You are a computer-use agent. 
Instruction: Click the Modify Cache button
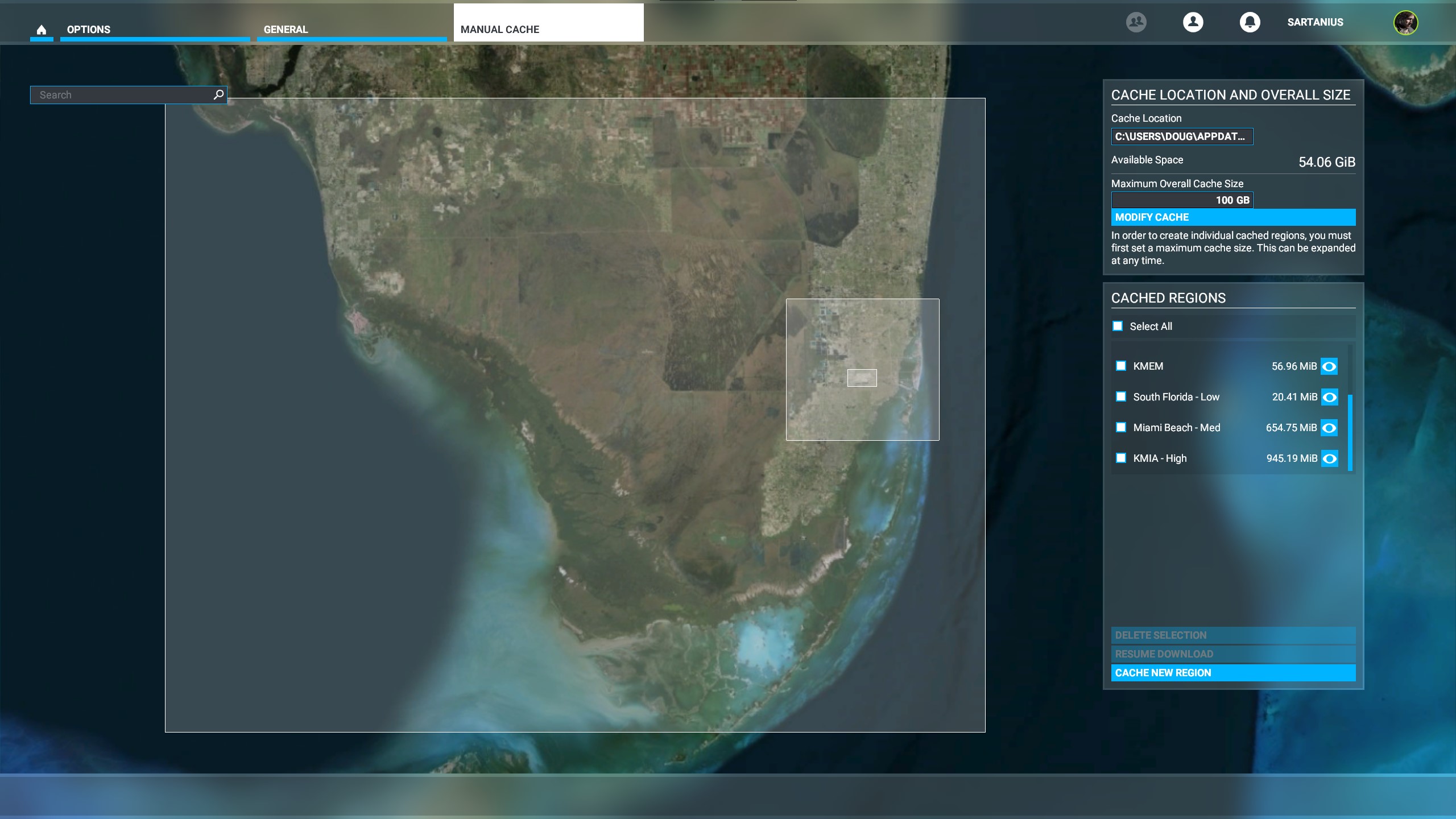[1232, 217]
